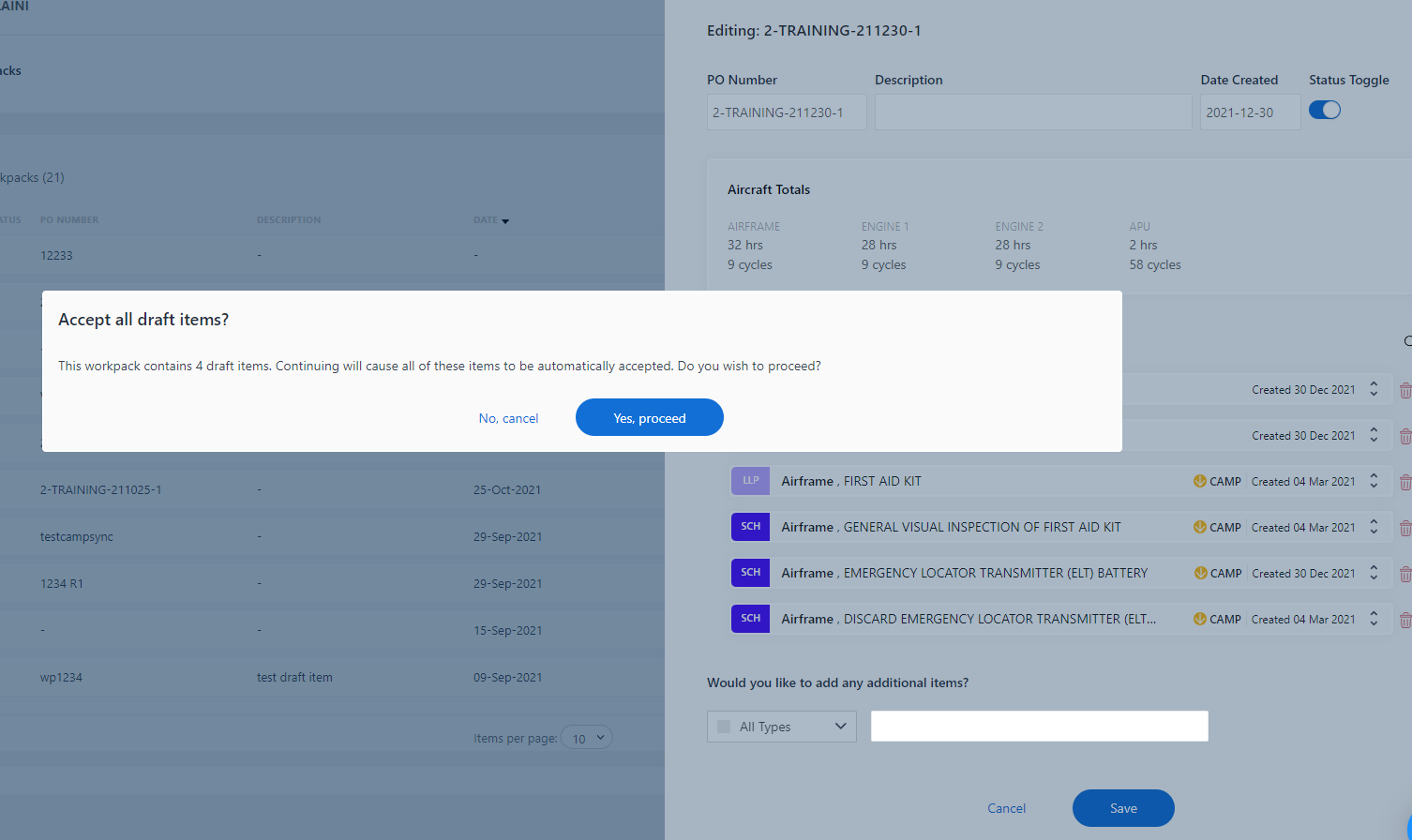Click the No, cancel link
The height and width of the screenshot is (840, 1412).
point(508,418)
